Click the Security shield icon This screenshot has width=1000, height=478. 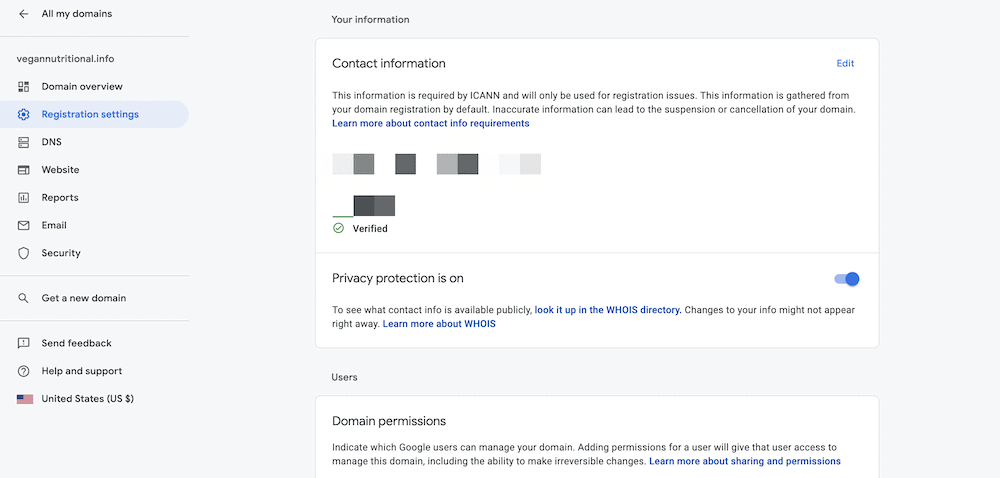[24, 253]
